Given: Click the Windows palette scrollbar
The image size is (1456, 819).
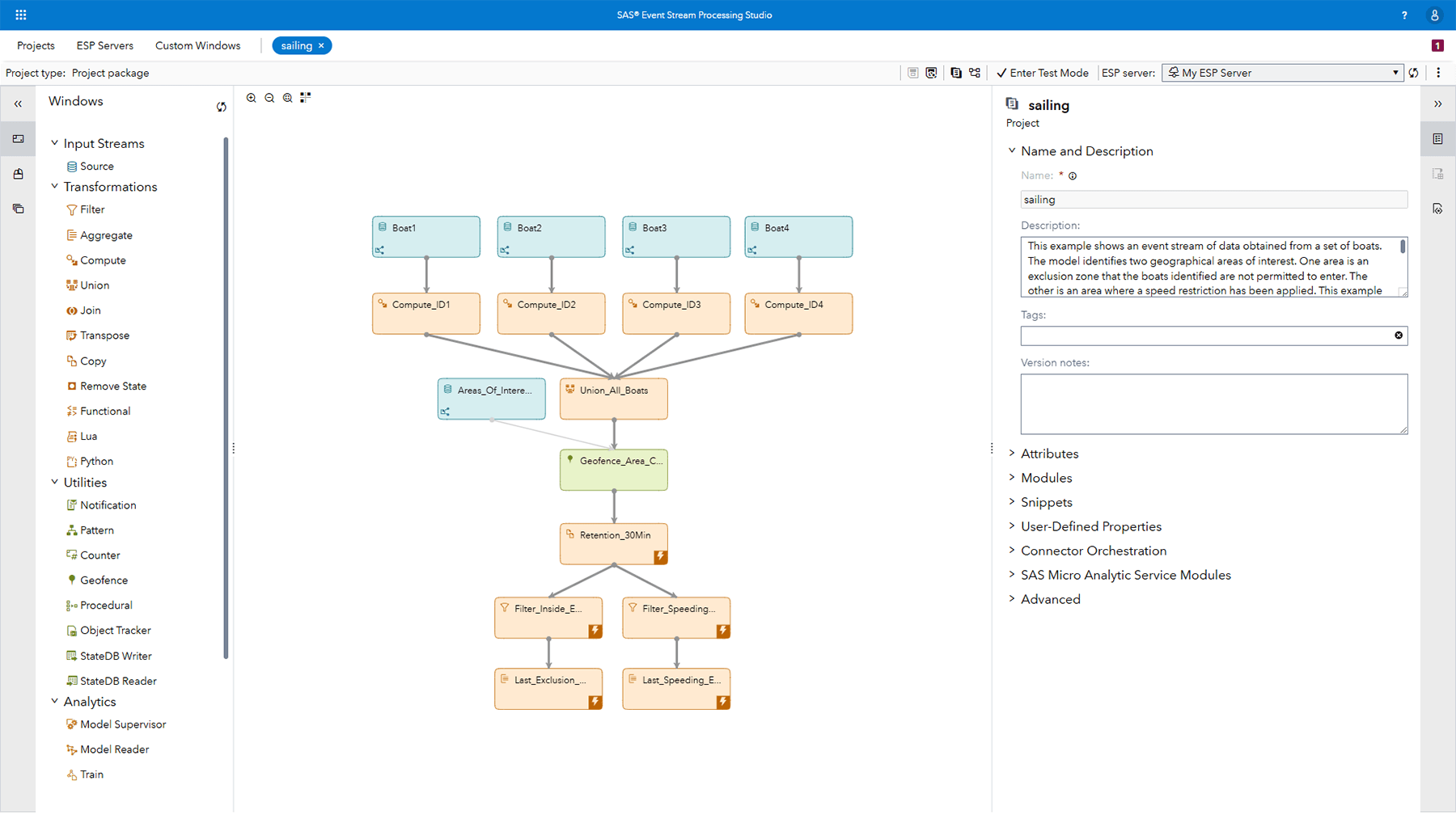Looking at the screenshot, I should [226, 398].
